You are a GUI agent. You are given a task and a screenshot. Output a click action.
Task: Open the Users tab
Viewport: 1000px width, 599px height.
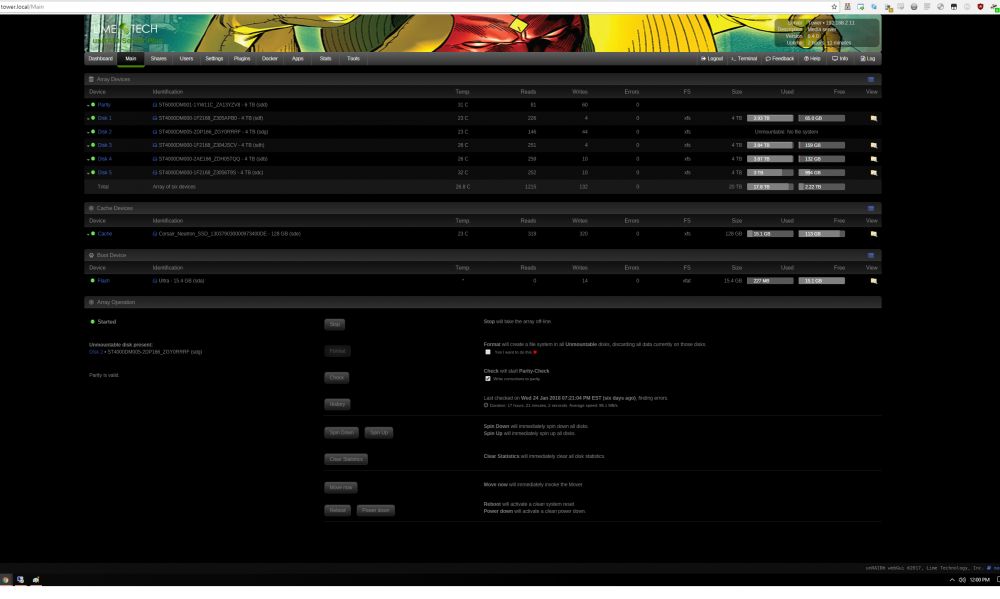(186, 59)
